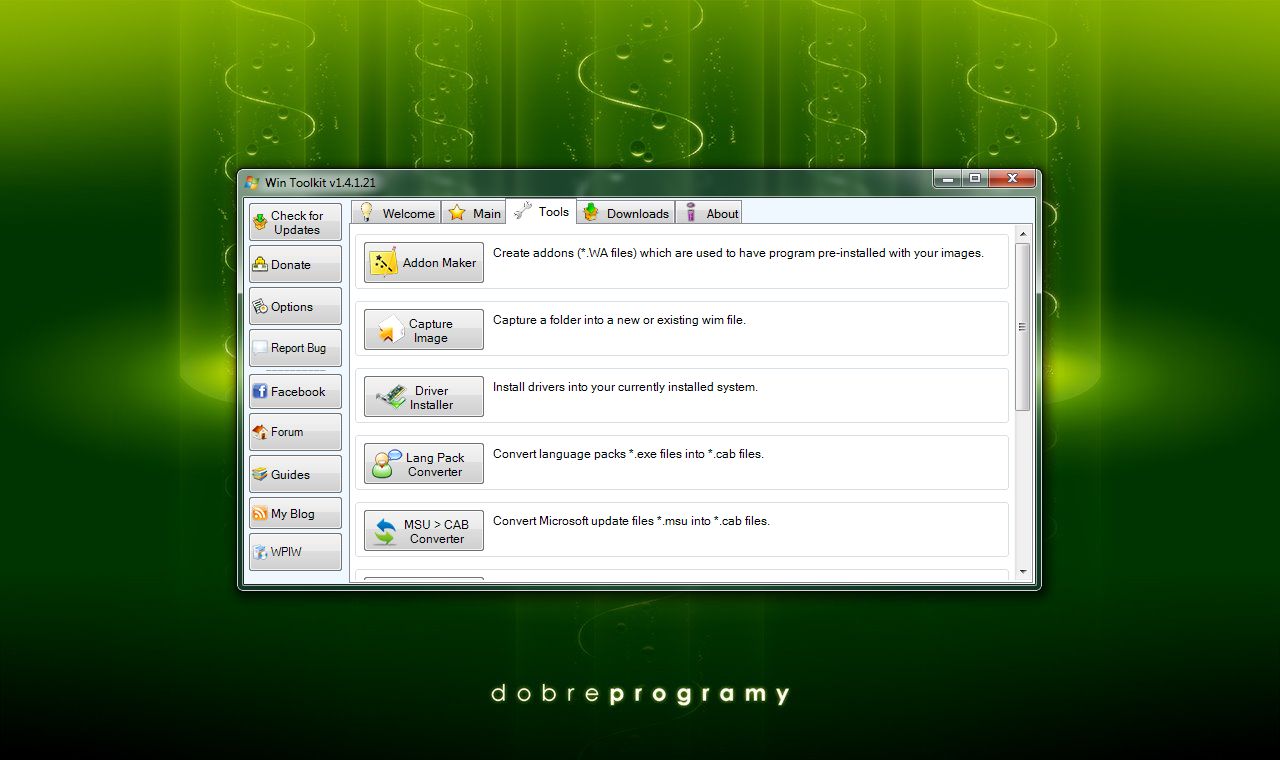Click the Forum house icon
The height and width of the screenshot is (760, 1280).
click(260, 432)
